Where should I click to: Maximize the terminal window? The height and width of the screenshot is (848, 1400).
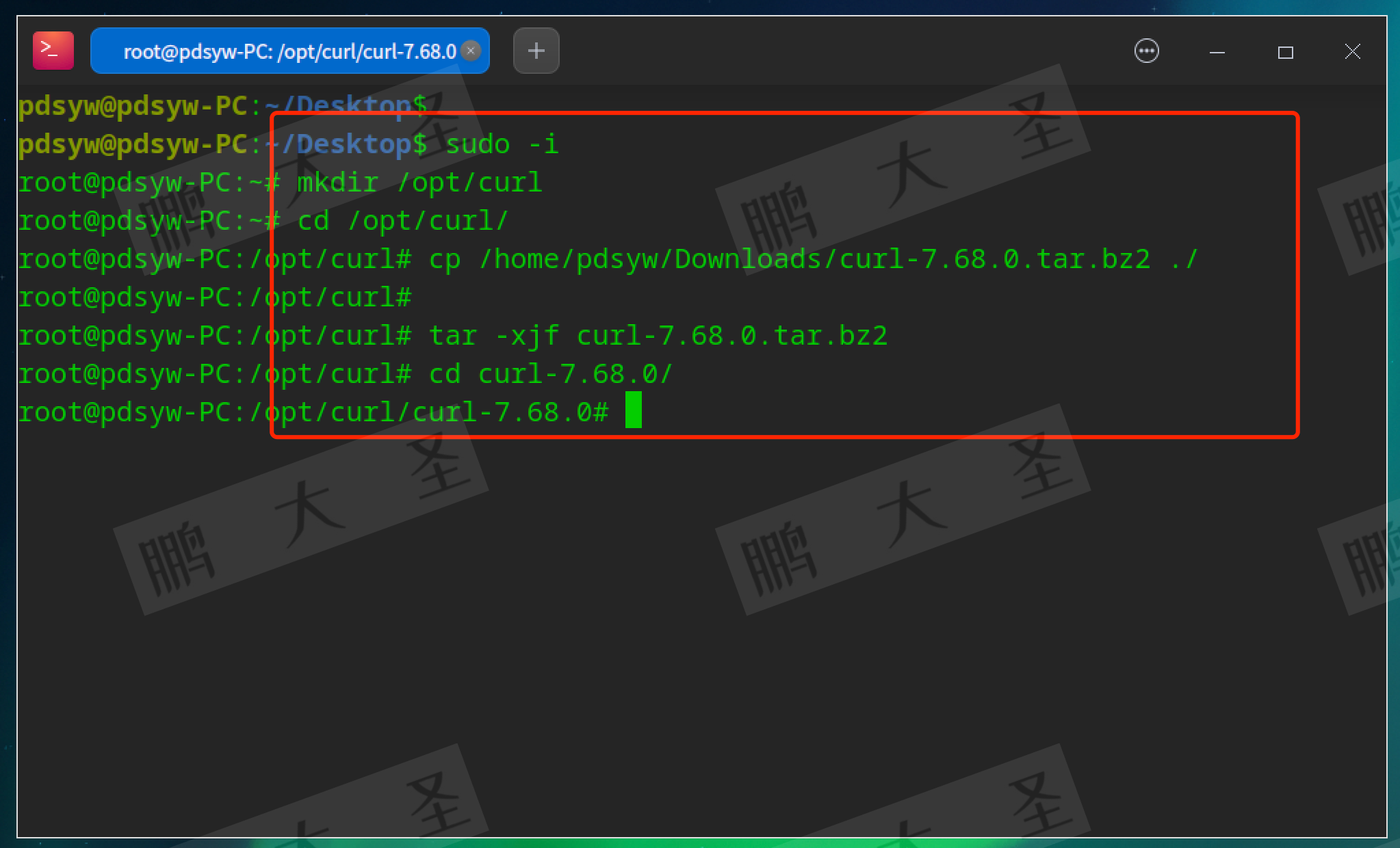click(x=1285, y=52)
